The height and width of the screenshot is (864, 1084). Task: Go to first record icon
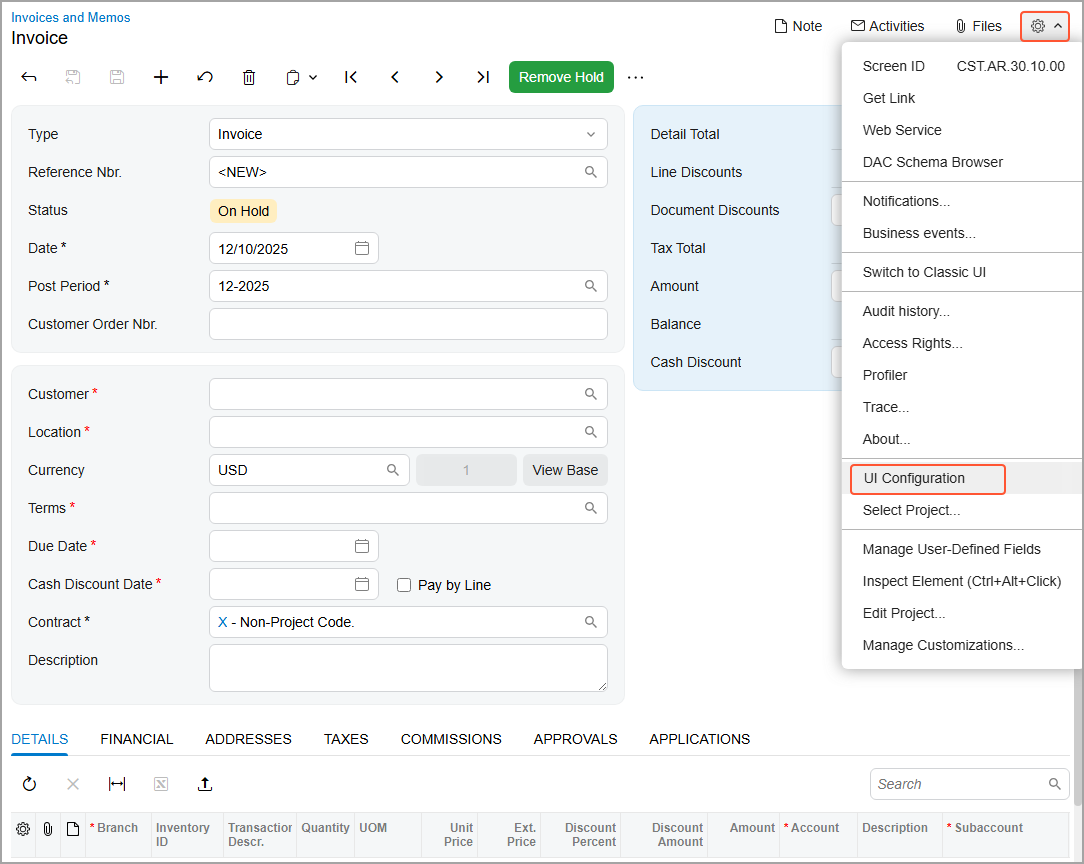click(351, 77)
